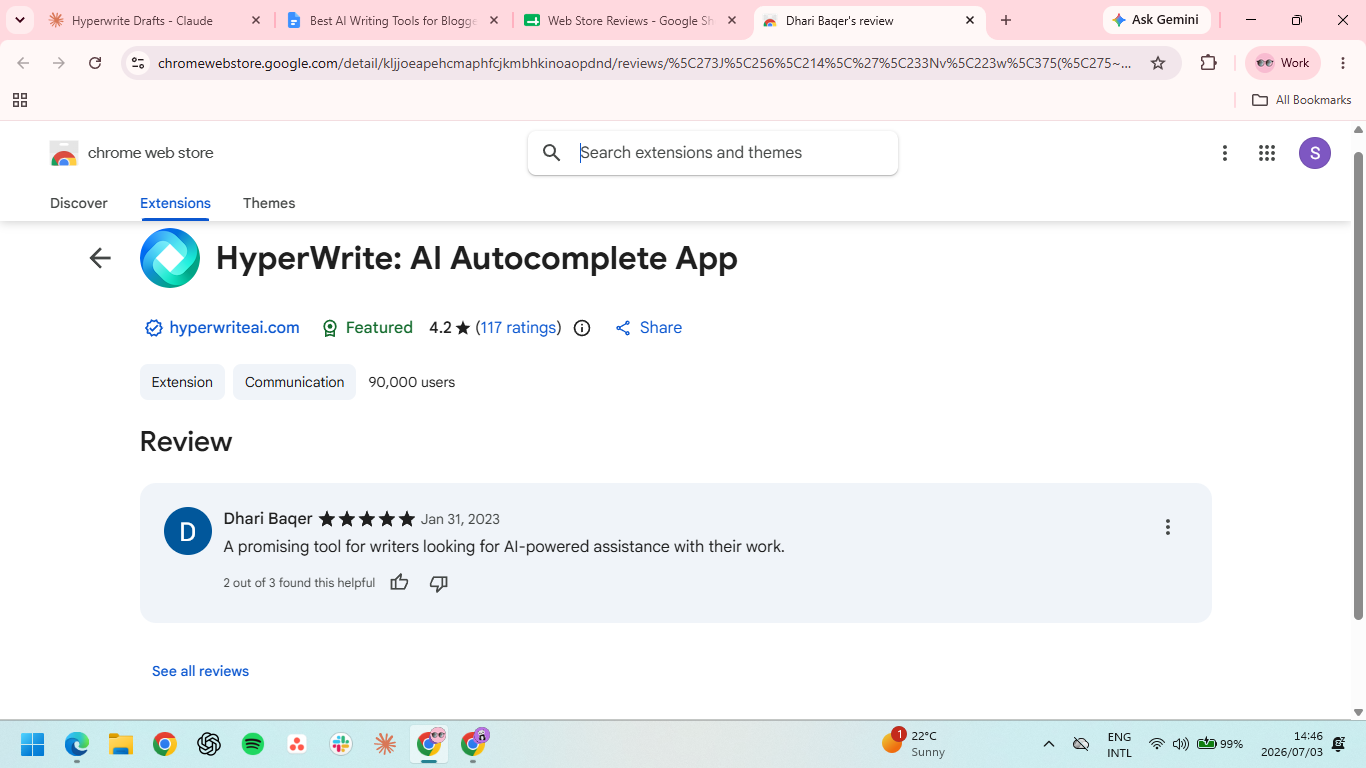Open the Chrome three-dot menu
Screen dimensions: 1366x768
pyautogui.click(x=1343, y=63)
